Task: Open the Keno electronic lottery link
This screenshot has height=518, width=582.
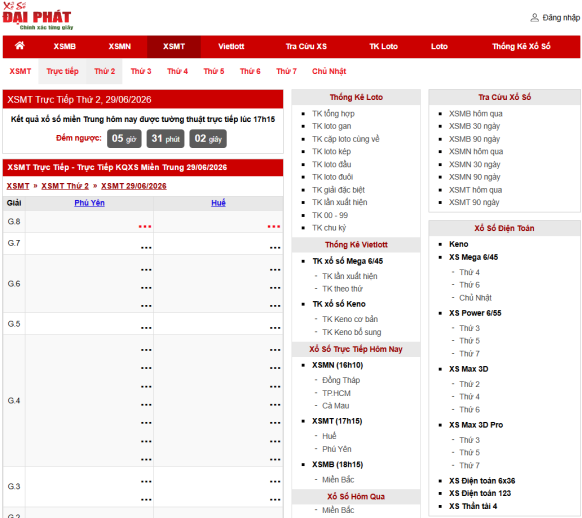Action: (x=458, y=244)
